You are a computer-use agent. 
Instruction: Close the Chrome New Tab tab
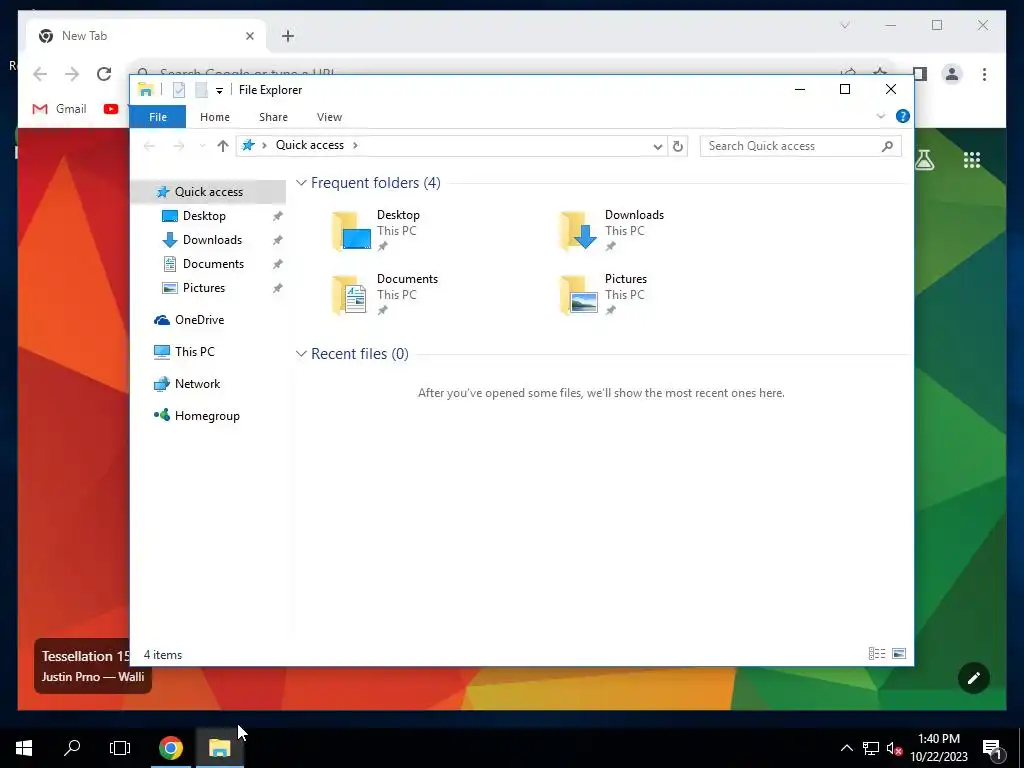[x=249, y=36]
